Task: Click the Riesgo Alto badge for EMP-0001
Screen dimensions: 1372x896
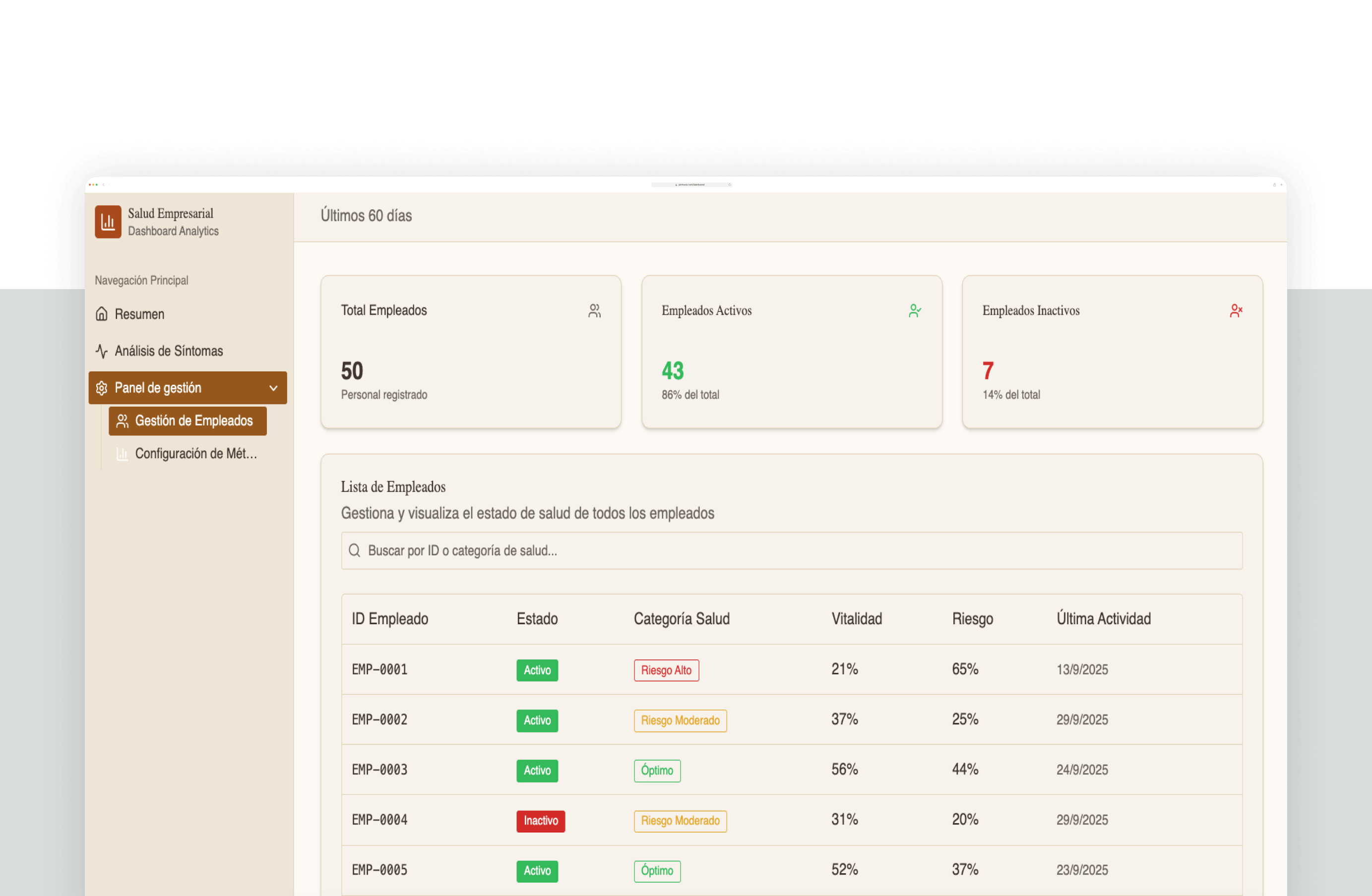Action: coord(666,670)
